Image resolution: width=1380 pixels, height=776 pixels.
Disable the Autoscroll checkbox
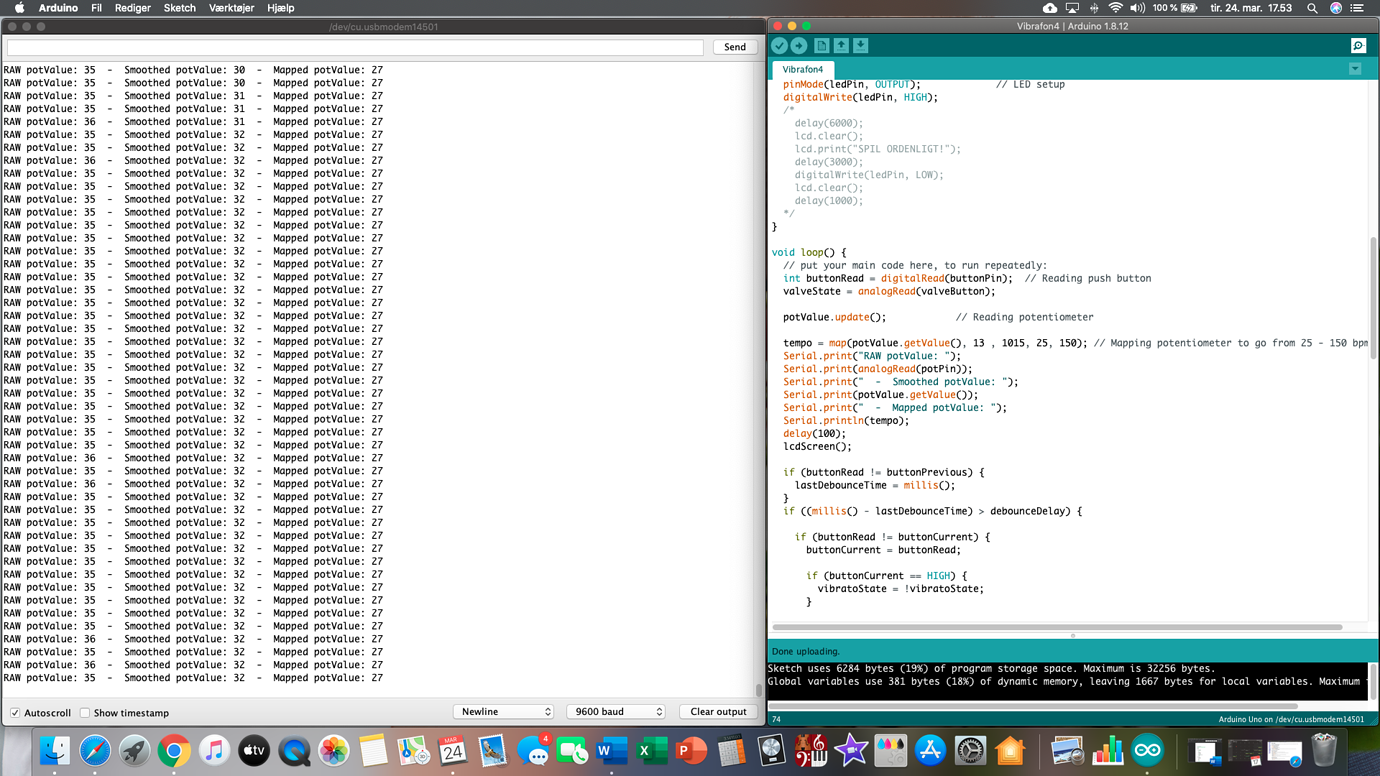15,713
